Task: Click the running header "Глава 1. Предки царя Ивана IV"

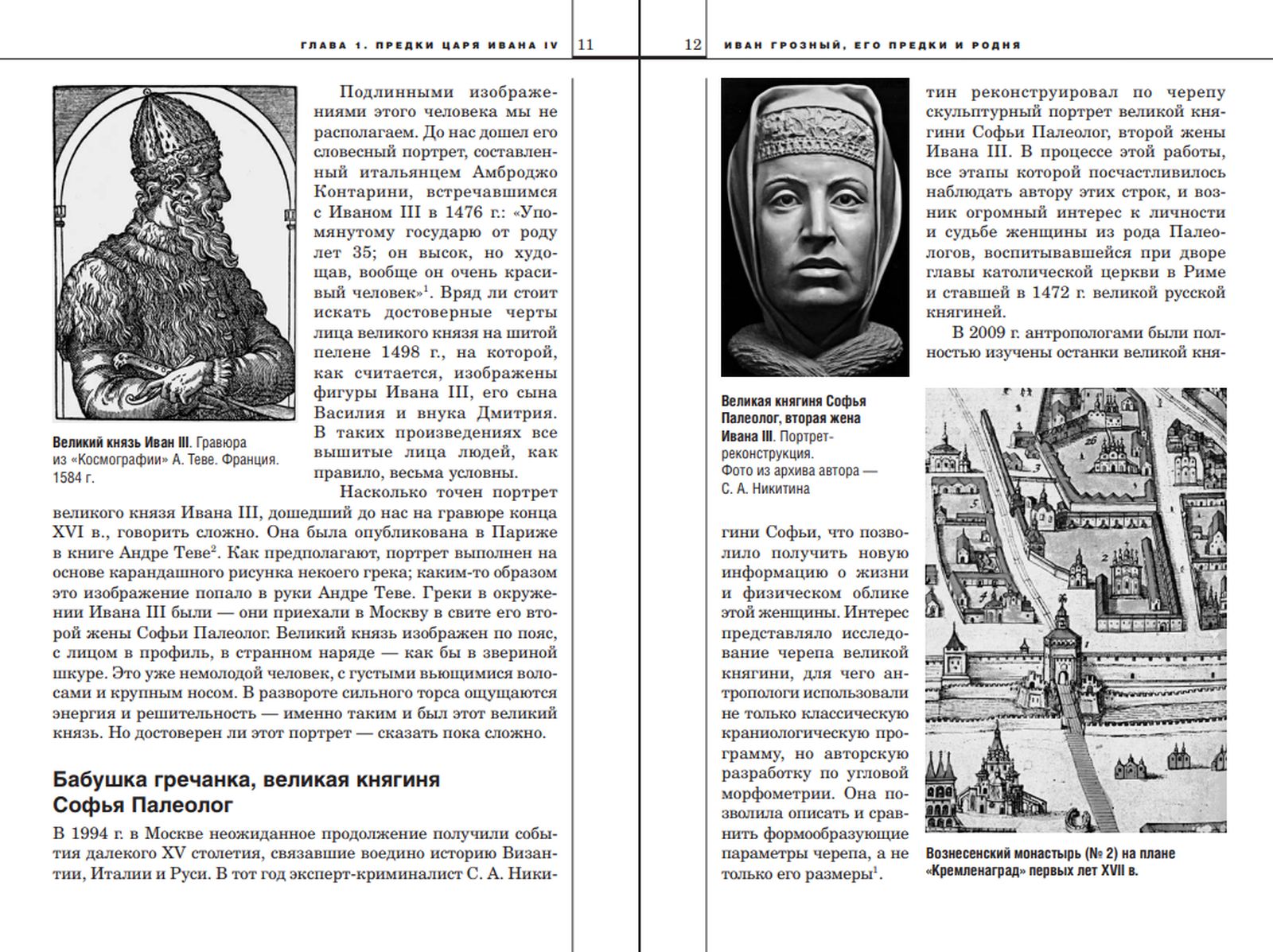Action: pyautogui.click(x=430, y=45)
